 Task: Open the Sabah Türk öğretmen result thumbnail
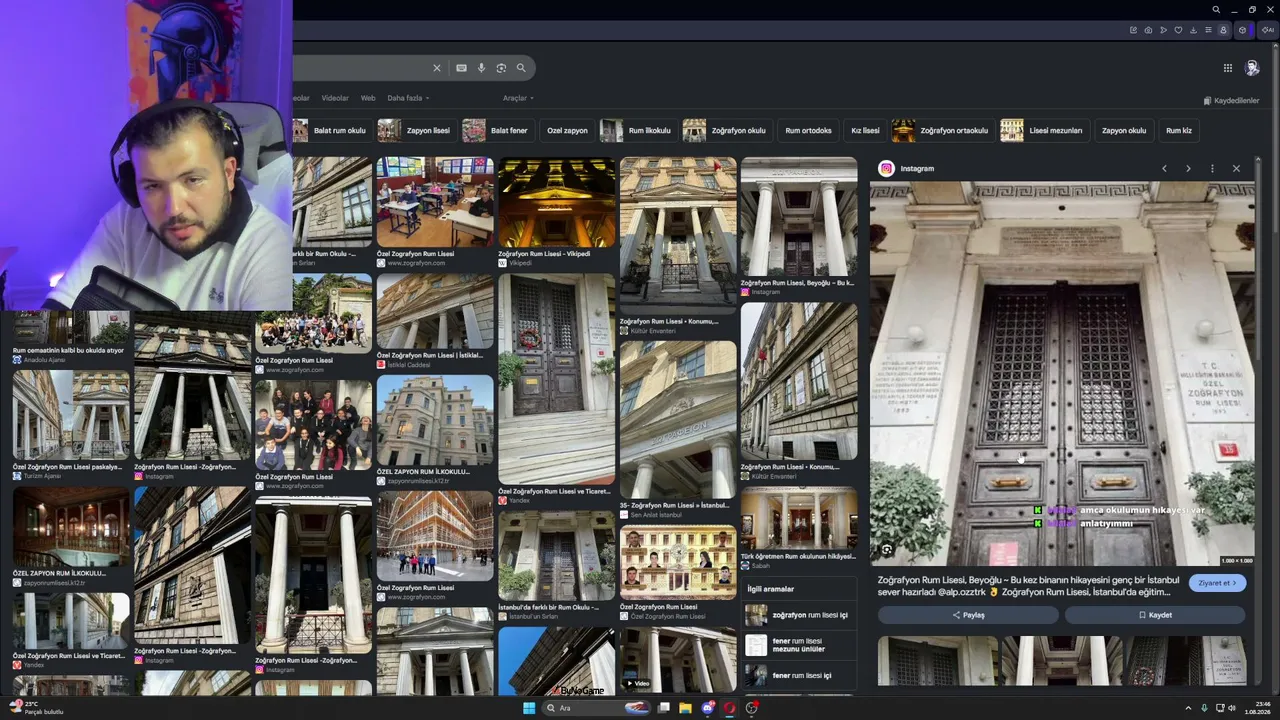pos(799,518)
